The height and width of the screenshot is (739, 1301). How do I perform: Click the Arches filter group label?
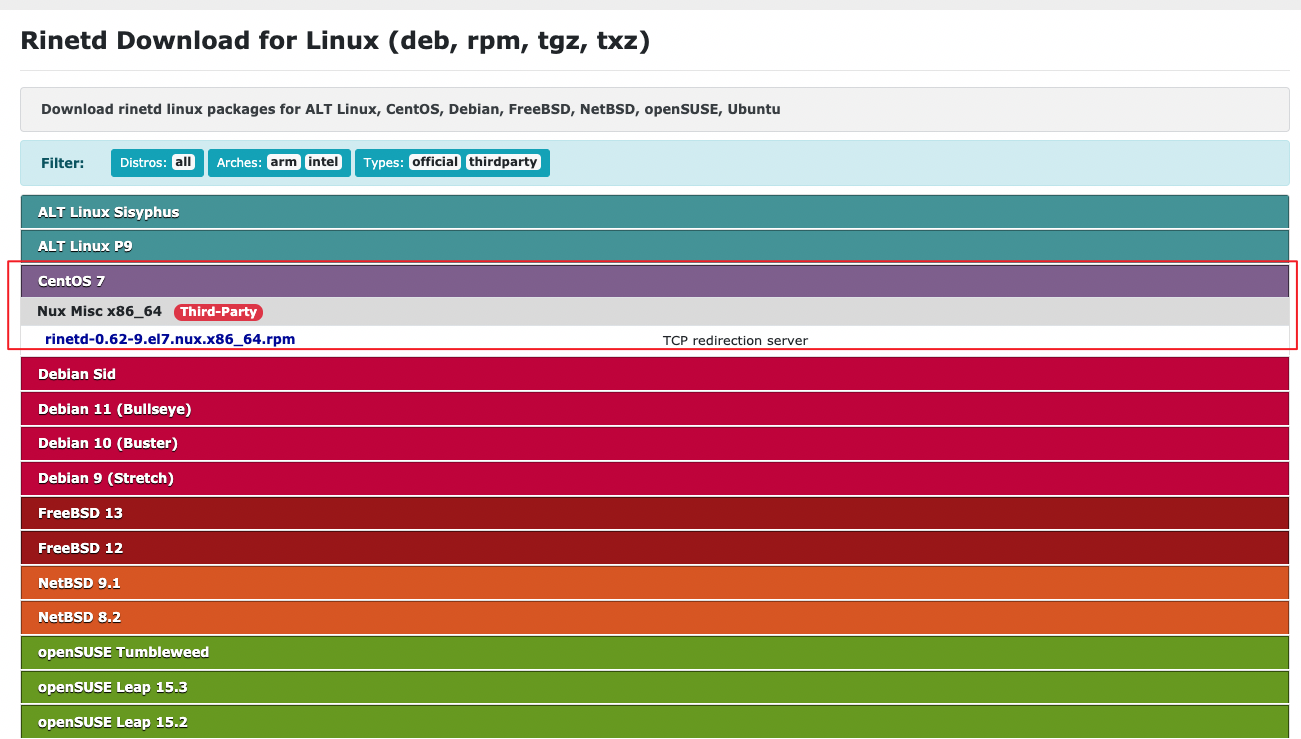tap(239, 163)
